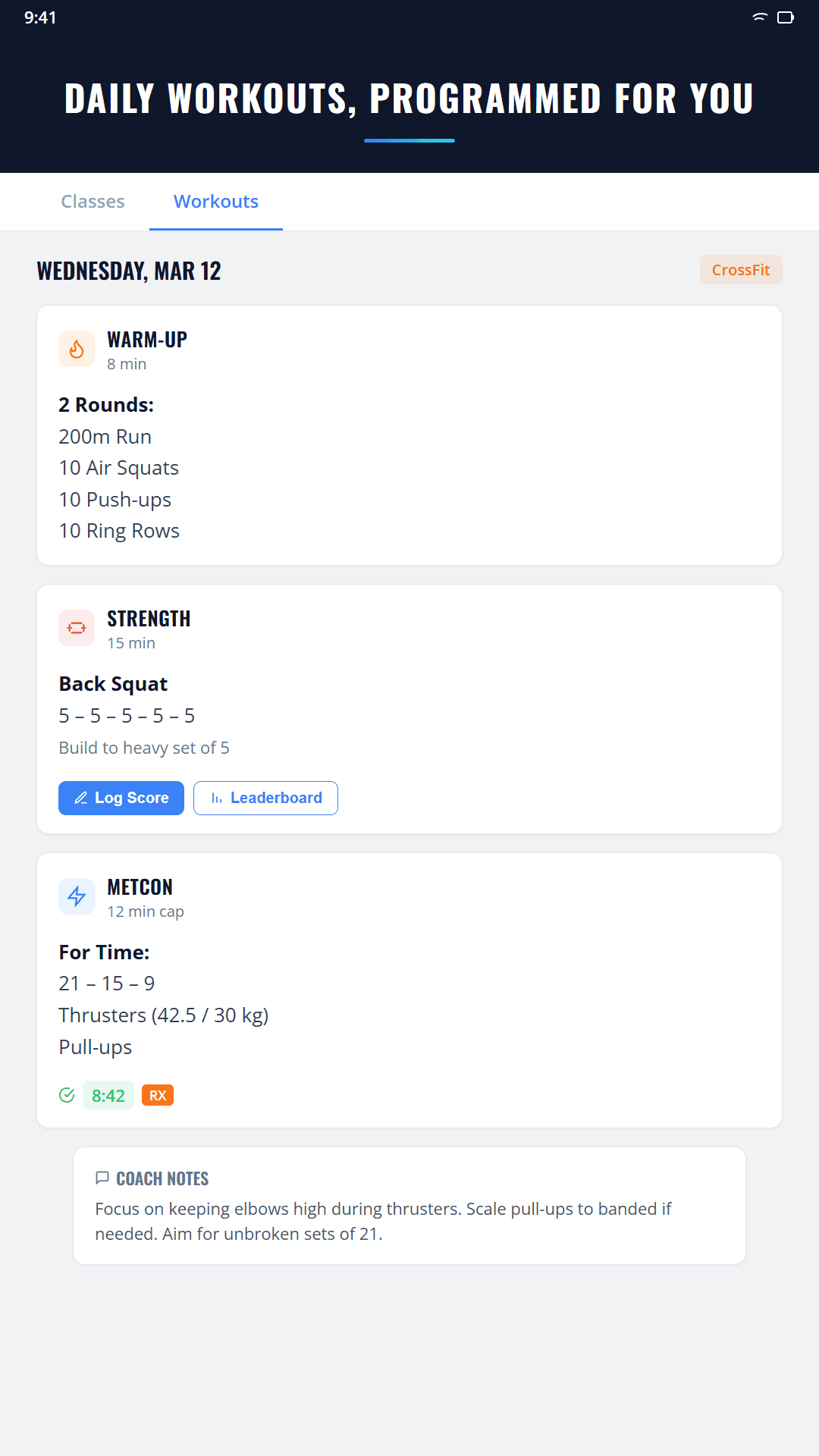The image size is (819, 1456).
Task: Toggle the completed time badge showing 8:42
Action: click(108, 1095)
